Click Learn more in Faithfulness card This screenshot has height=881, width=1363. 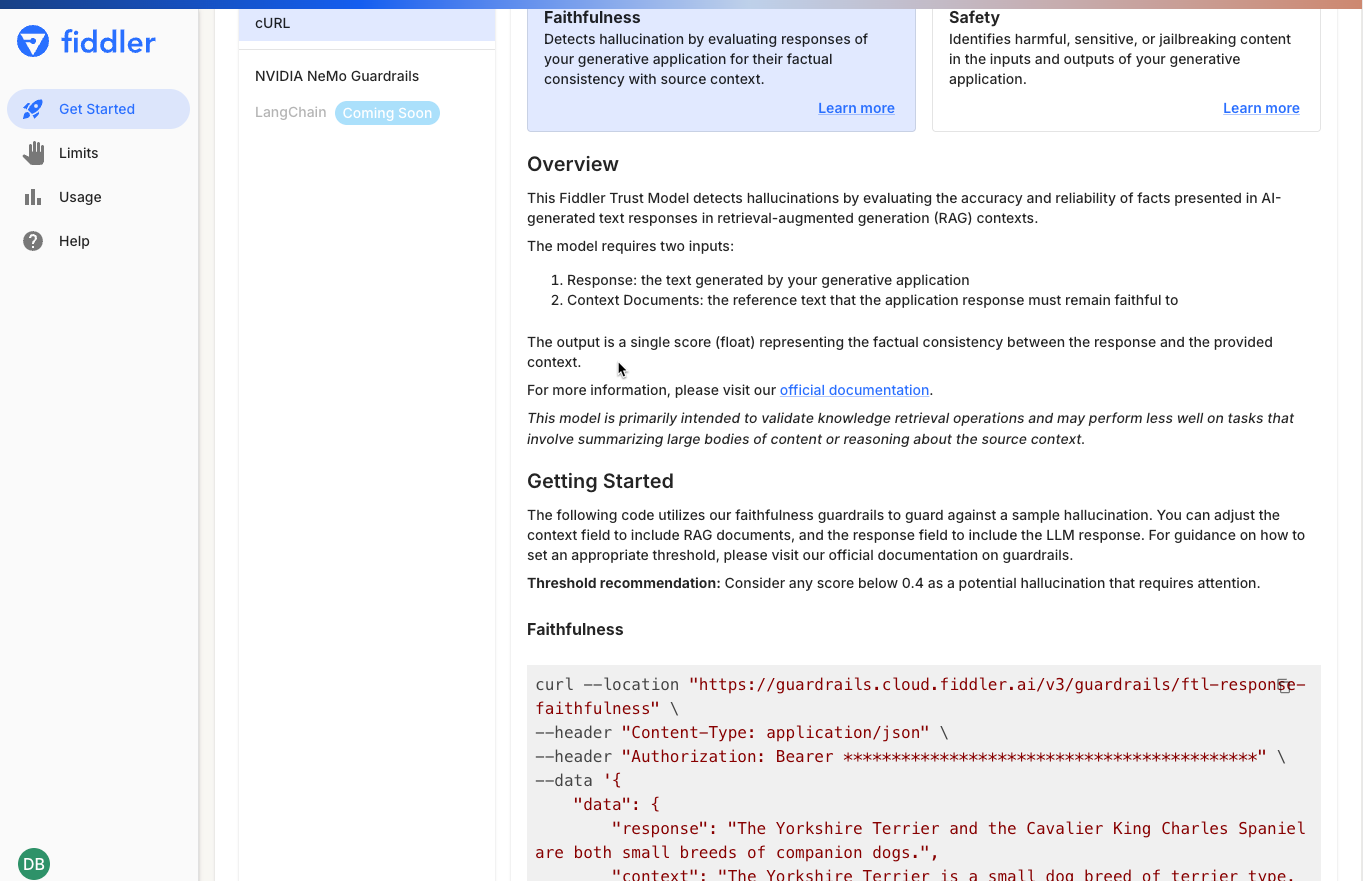(856, 108)
